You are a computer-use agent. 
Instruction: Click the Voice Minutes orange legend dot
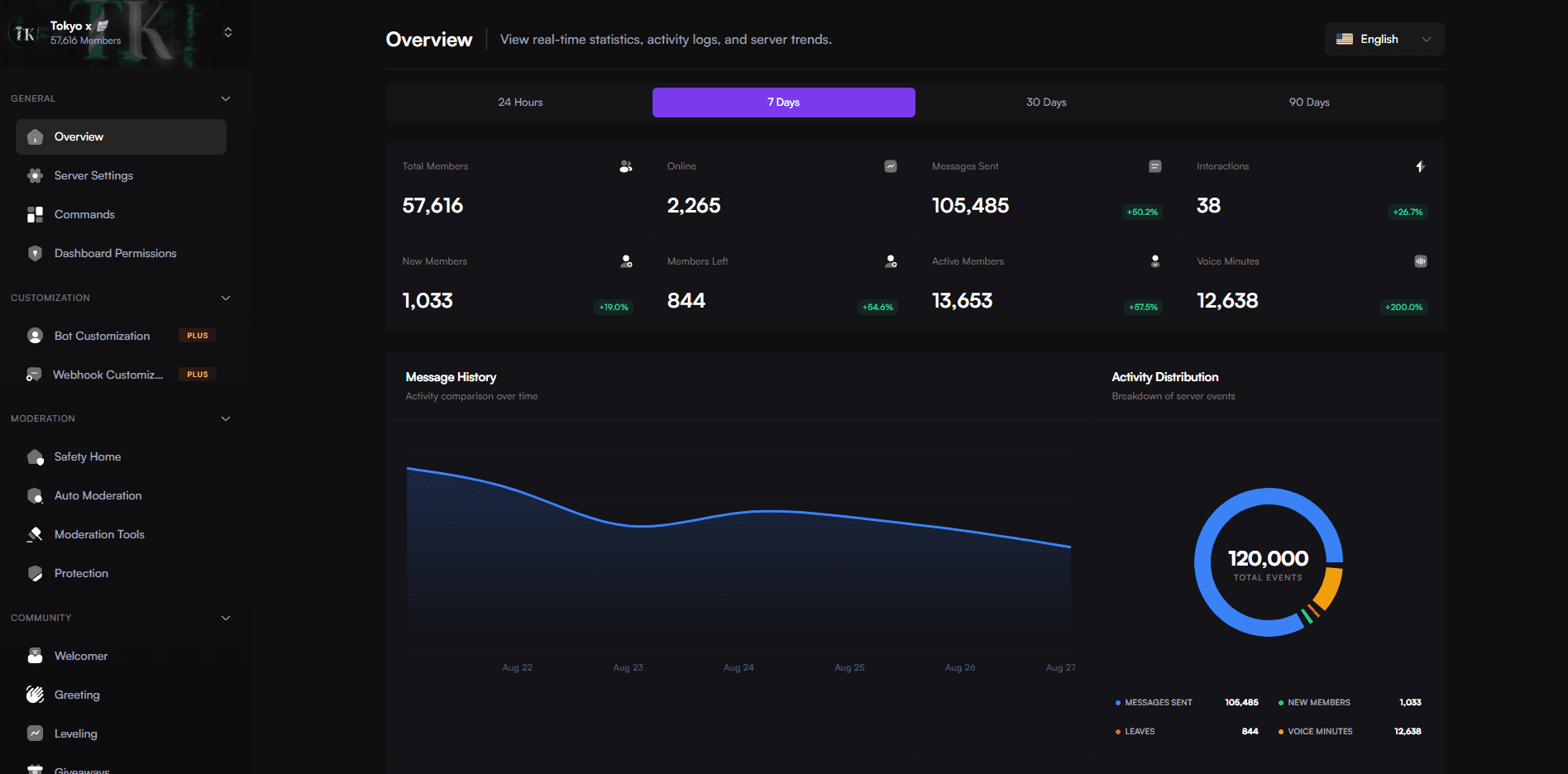pyautogui.click(x=1281, y=732)
